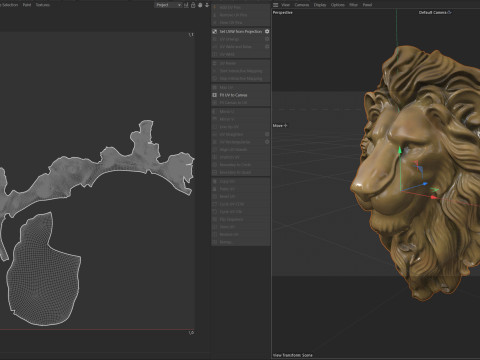Image resolution: width=480 pixels, height=360 pixels.
Task: Click the Reset UV command
Action: 227,197
